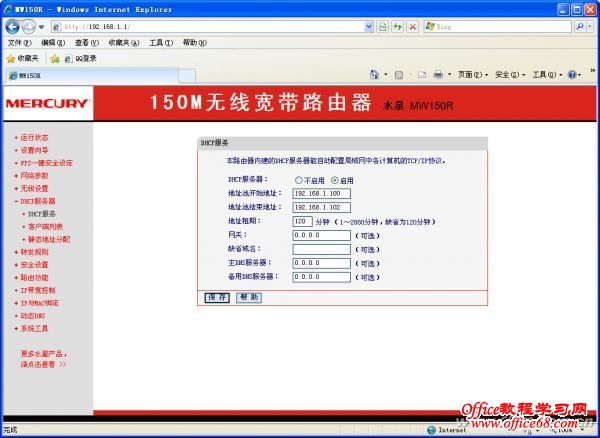Click the magnifier search icon
This screenshot has width=600, height=438.
tap(580, 27)
